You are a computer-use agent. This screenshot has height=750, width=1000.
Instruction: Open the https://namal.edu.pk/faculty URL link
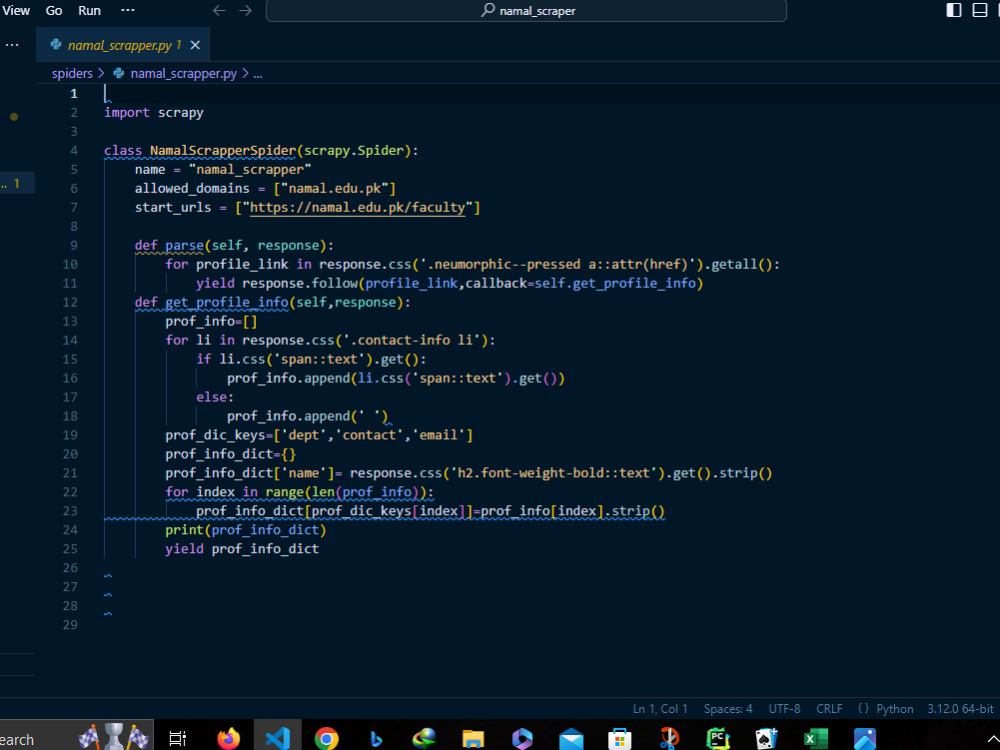pos(357,207)
